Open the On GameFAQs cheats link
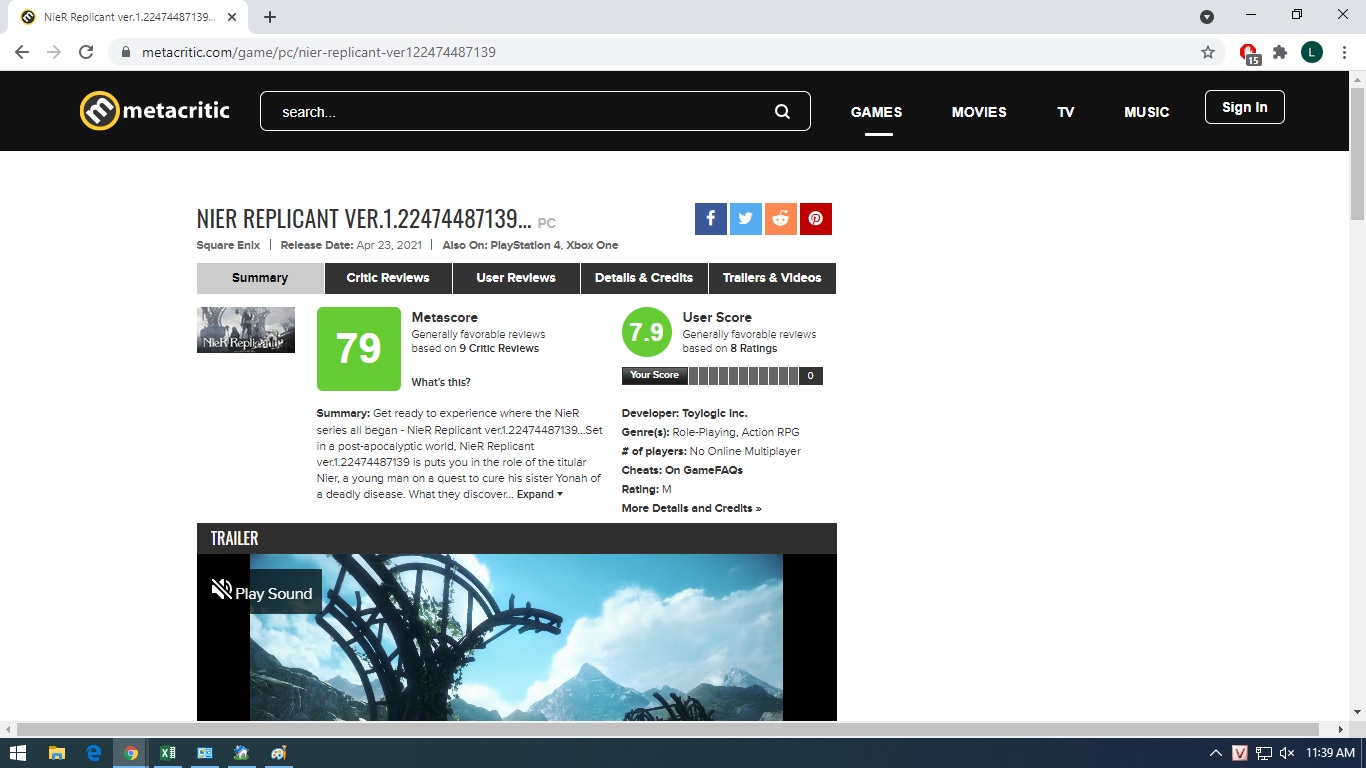1366x768 pixels. pos(704,470)
